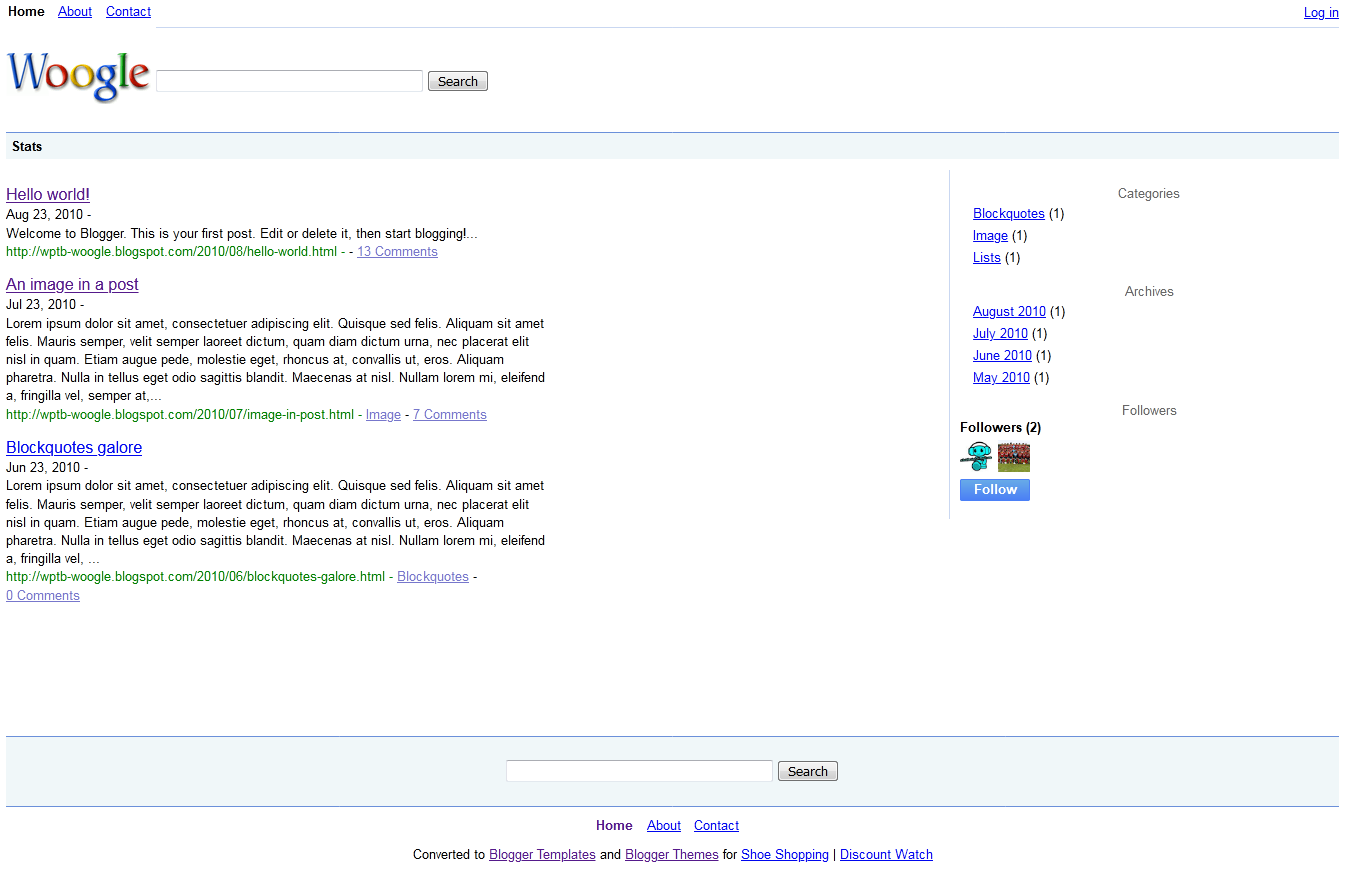Open Contact in the top navigation
Screen dimensions: 1345x872
[x=128, y=12]
